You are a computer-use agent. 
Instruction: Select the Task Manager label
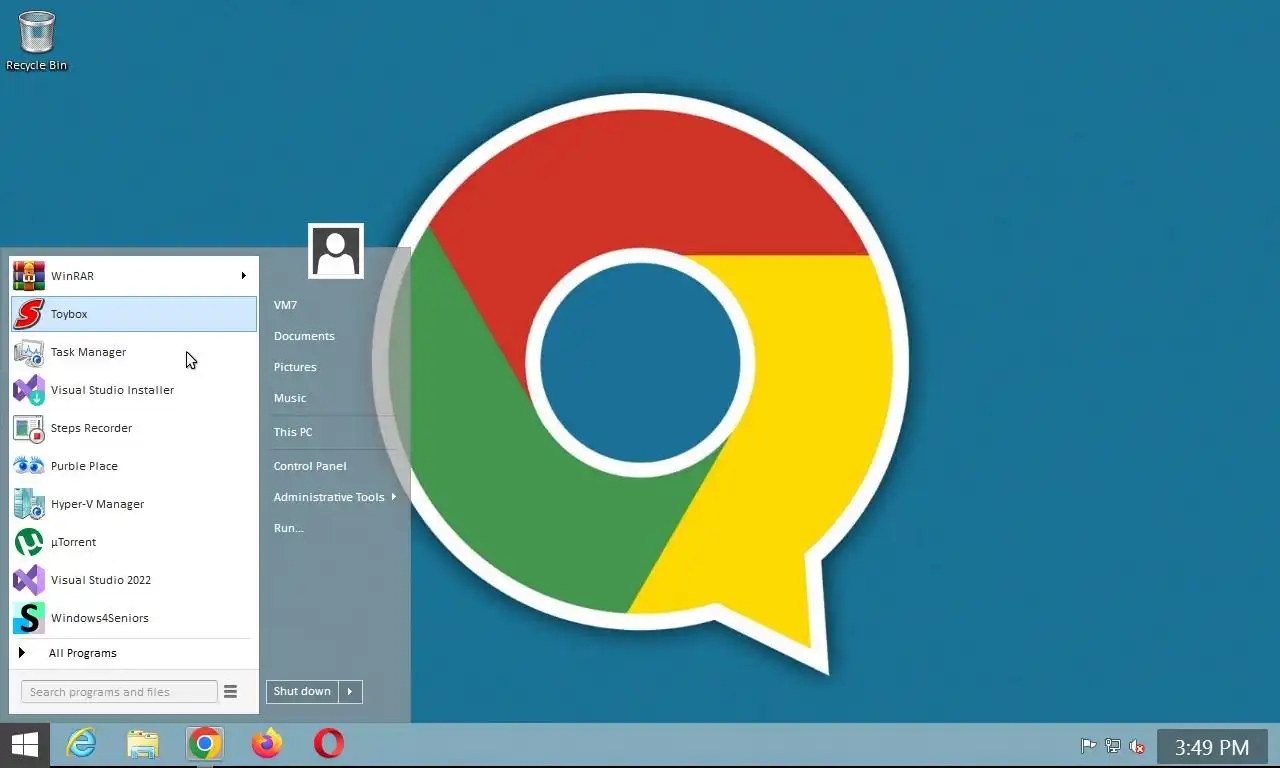88,352
